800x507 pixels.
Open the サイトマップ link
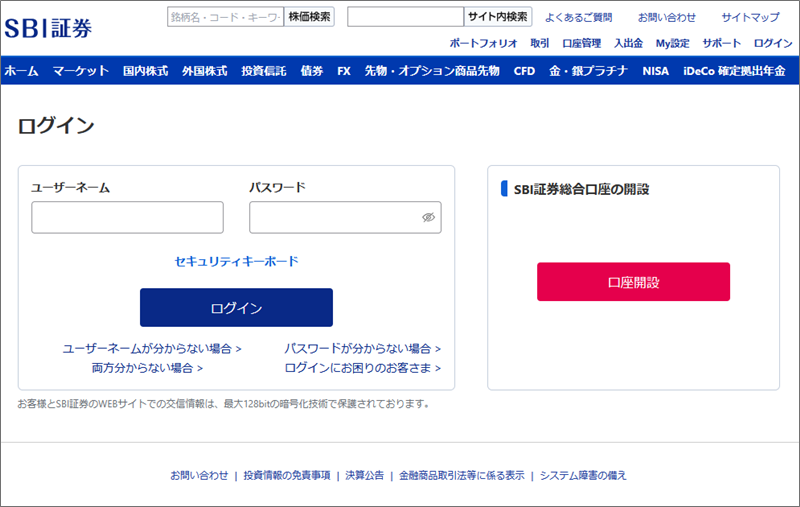(x=751, y=17)
